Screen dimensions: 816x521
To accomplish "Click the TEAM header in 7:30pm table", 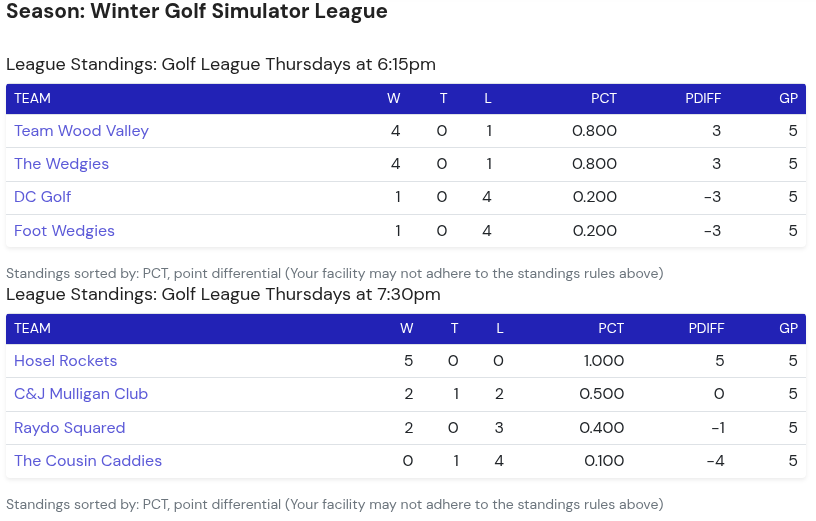I will coord(32,328).
